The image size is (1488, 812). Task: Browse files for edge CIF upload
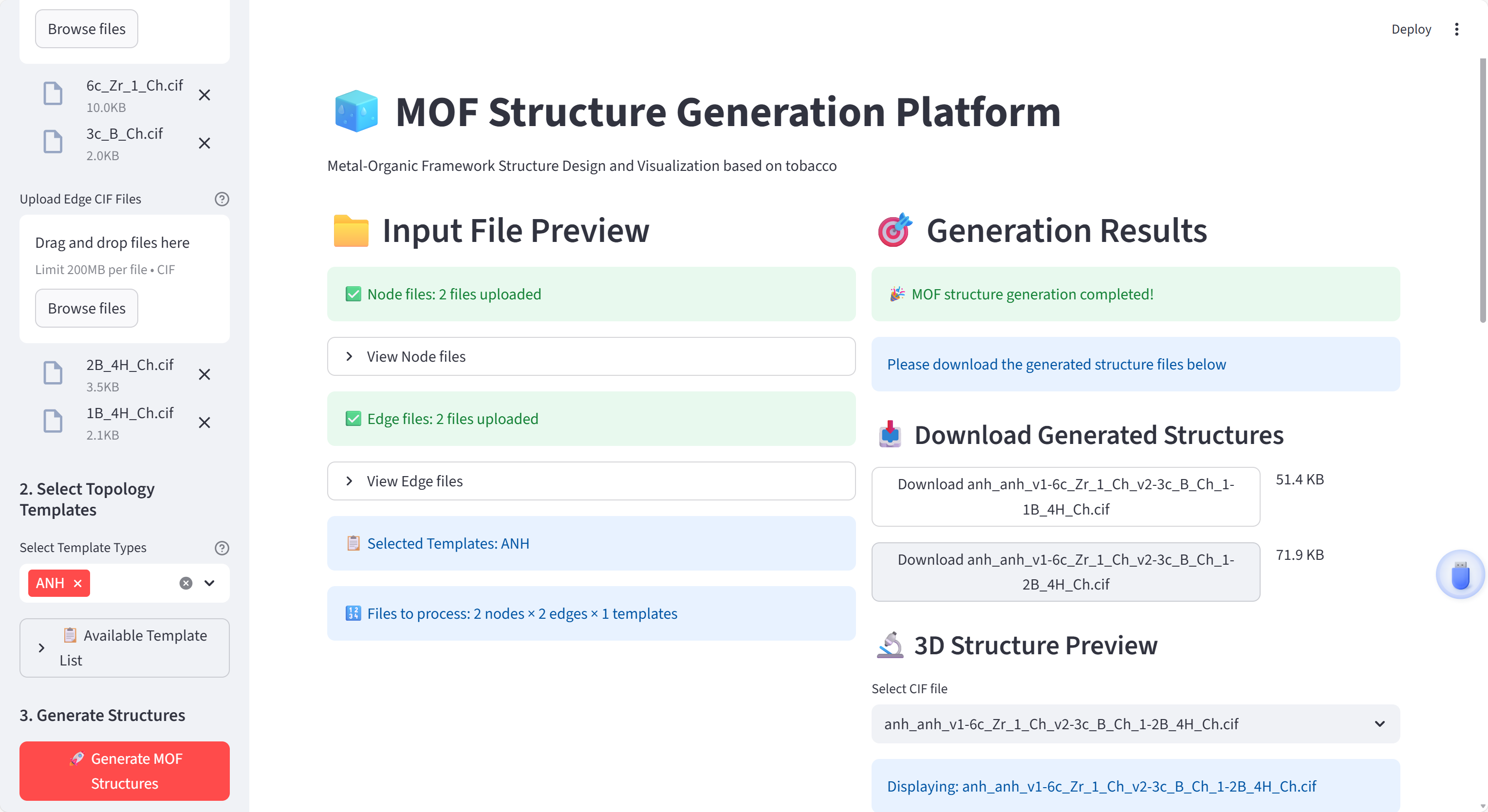[87, 309]
